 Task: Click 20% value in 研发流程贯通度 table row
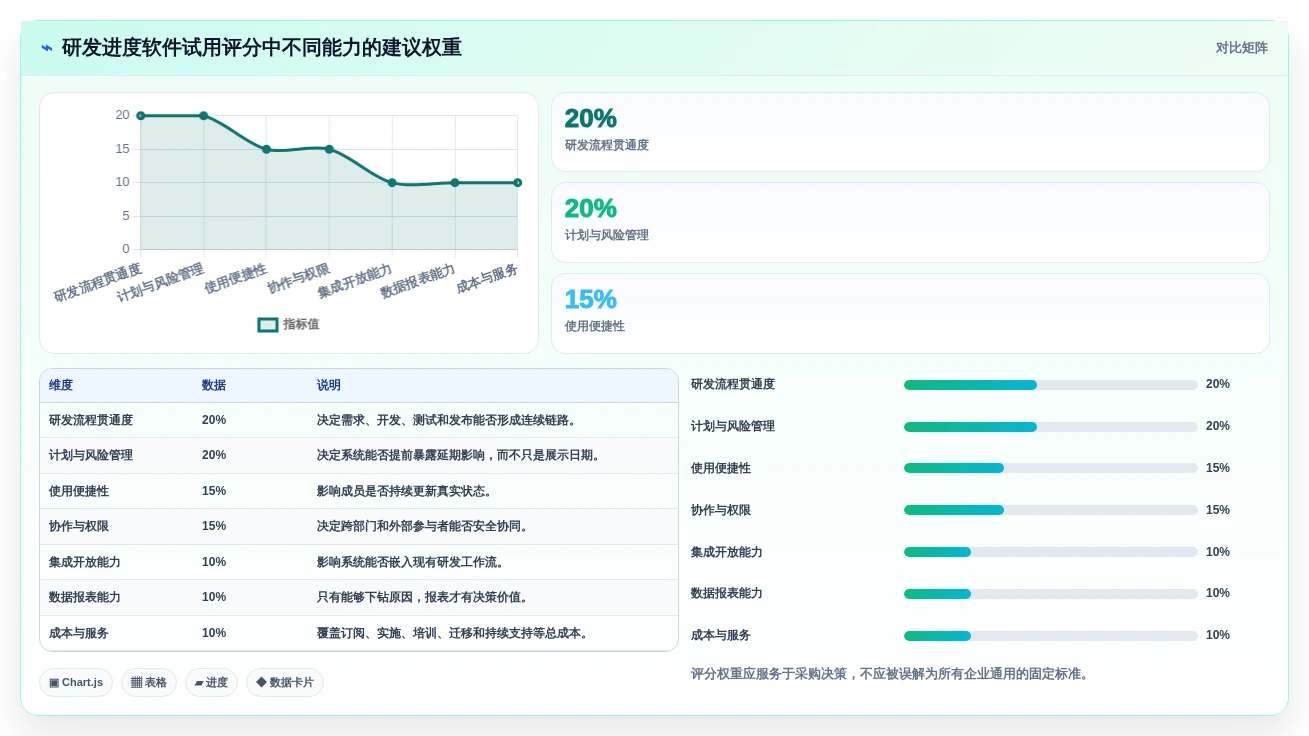click(x=214, y=420)
